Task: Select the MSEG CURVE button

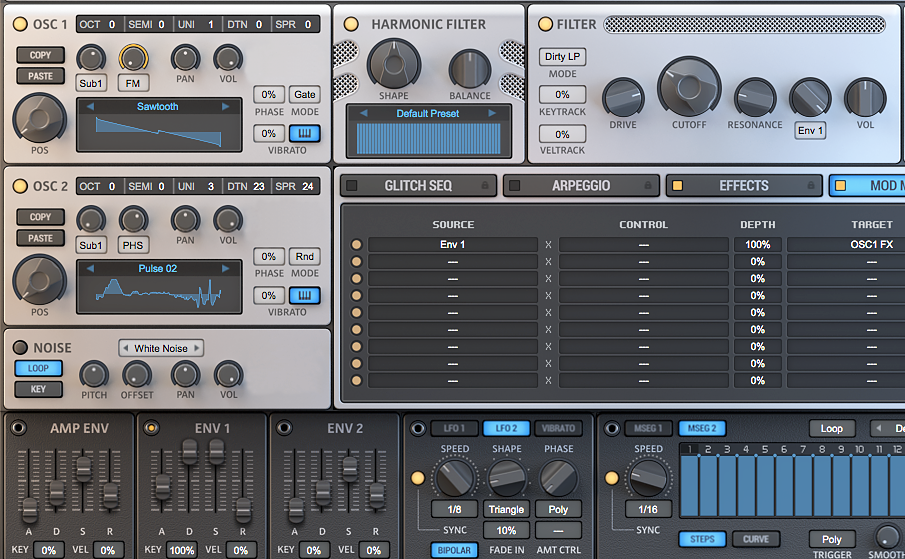Action: (x=756, y=539)
